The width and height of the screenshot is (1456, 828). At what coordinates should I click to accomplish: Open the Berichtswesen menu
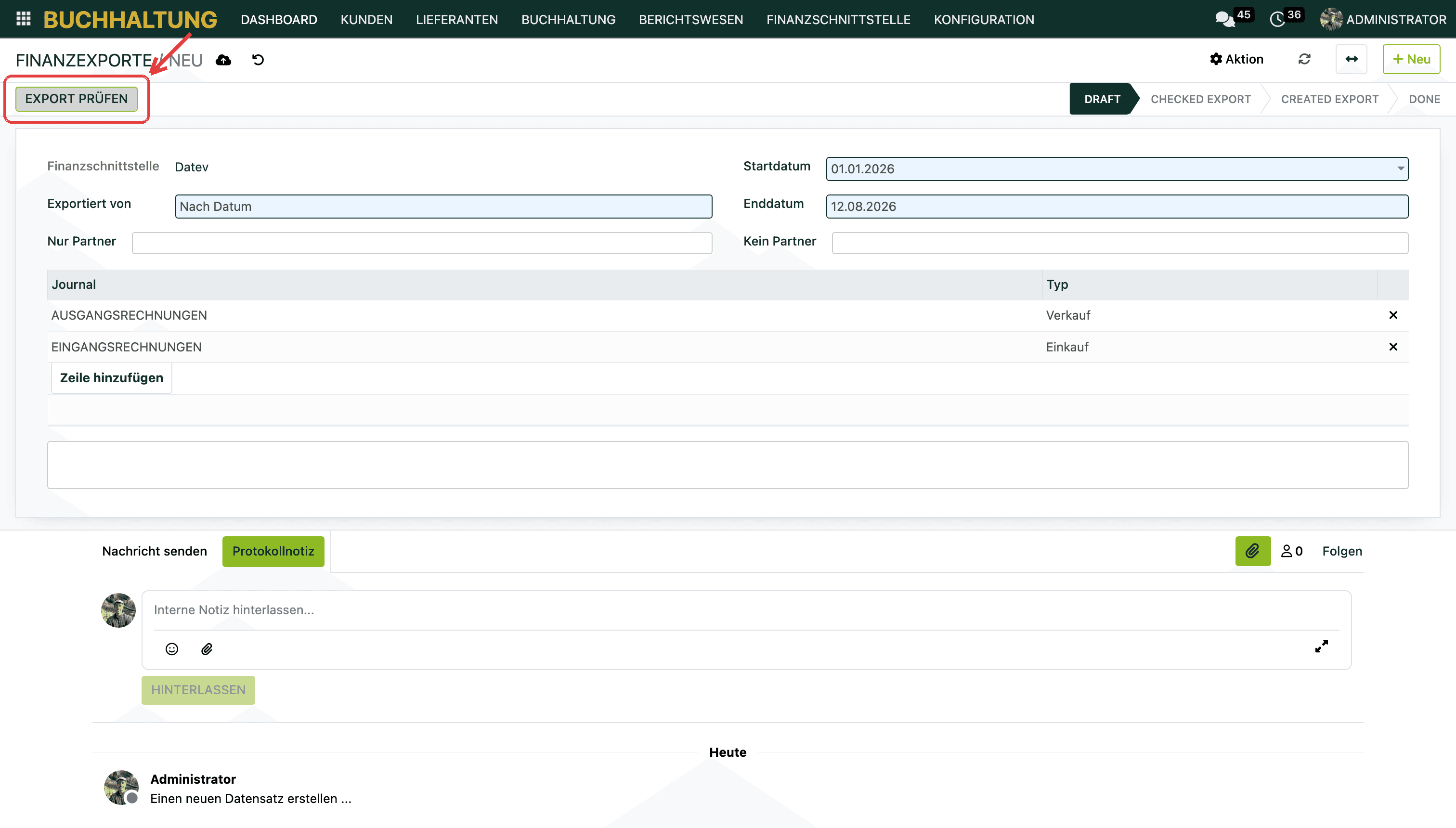[690, 20]
